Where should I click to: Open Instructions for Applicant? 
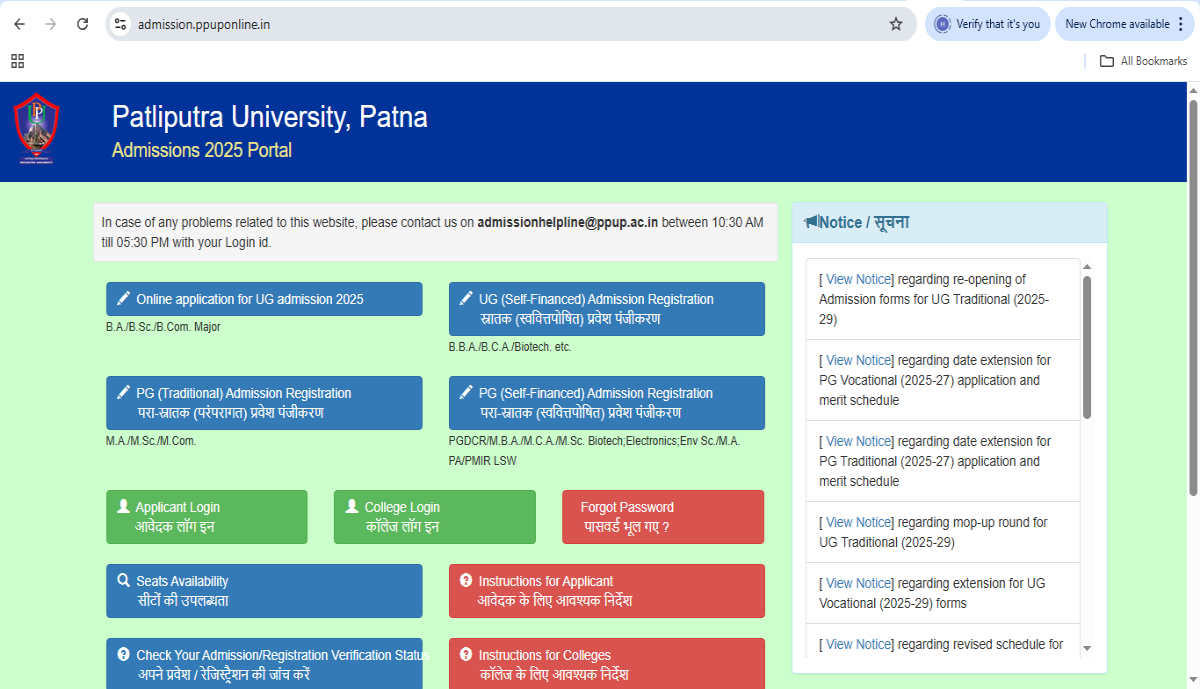(x=607, y=591)
